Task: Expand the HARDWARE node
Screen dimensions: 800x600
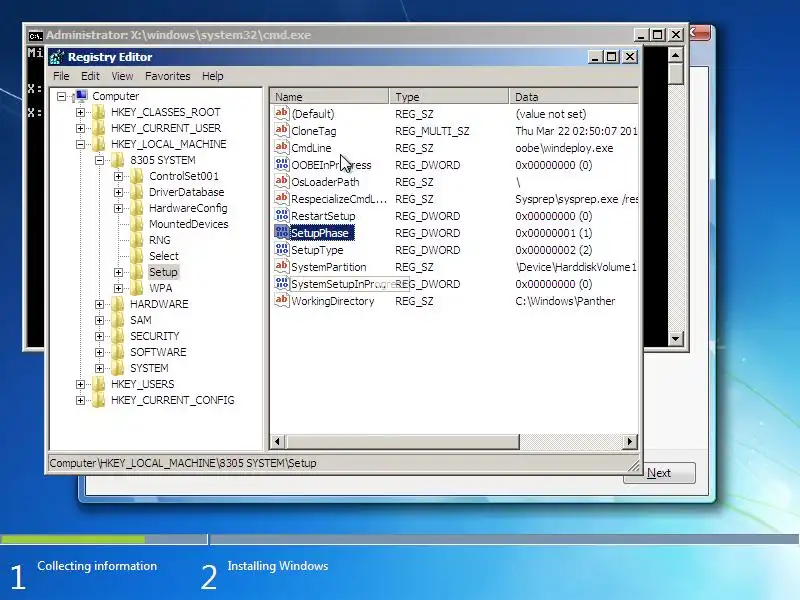Action: (99, 305)
